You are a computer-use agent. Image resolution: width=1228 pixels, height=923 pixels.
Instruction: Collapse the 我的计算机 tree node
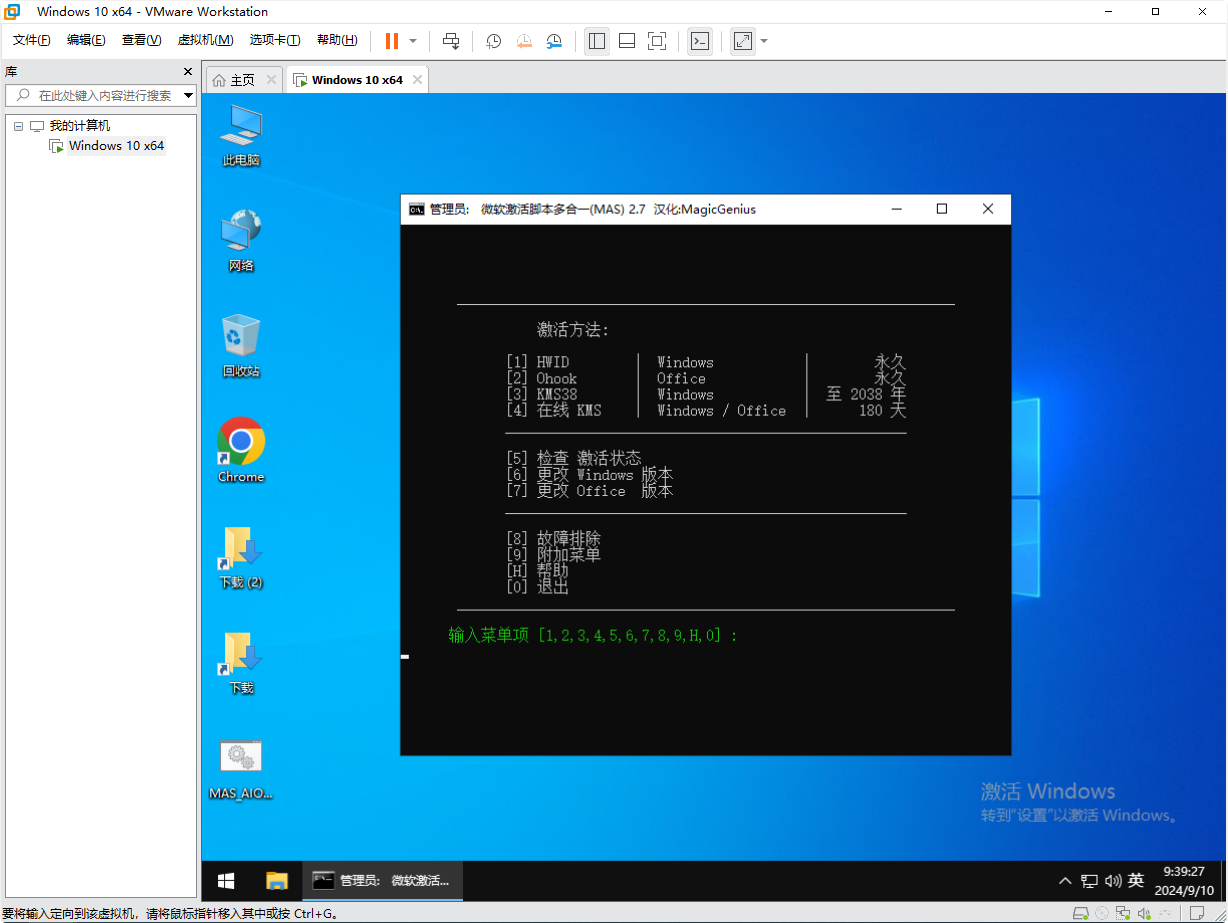coord(18,125)
